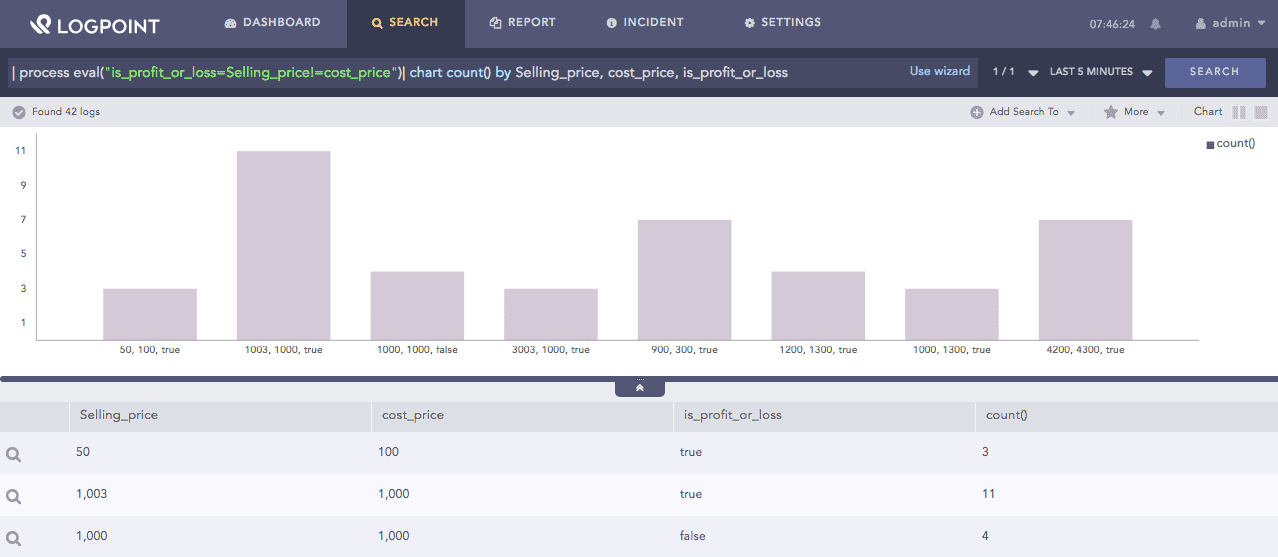Click magnifier icon for Selling_price 50 row
Viewport: 1278px width, 557px height.
tap(14, 454)
